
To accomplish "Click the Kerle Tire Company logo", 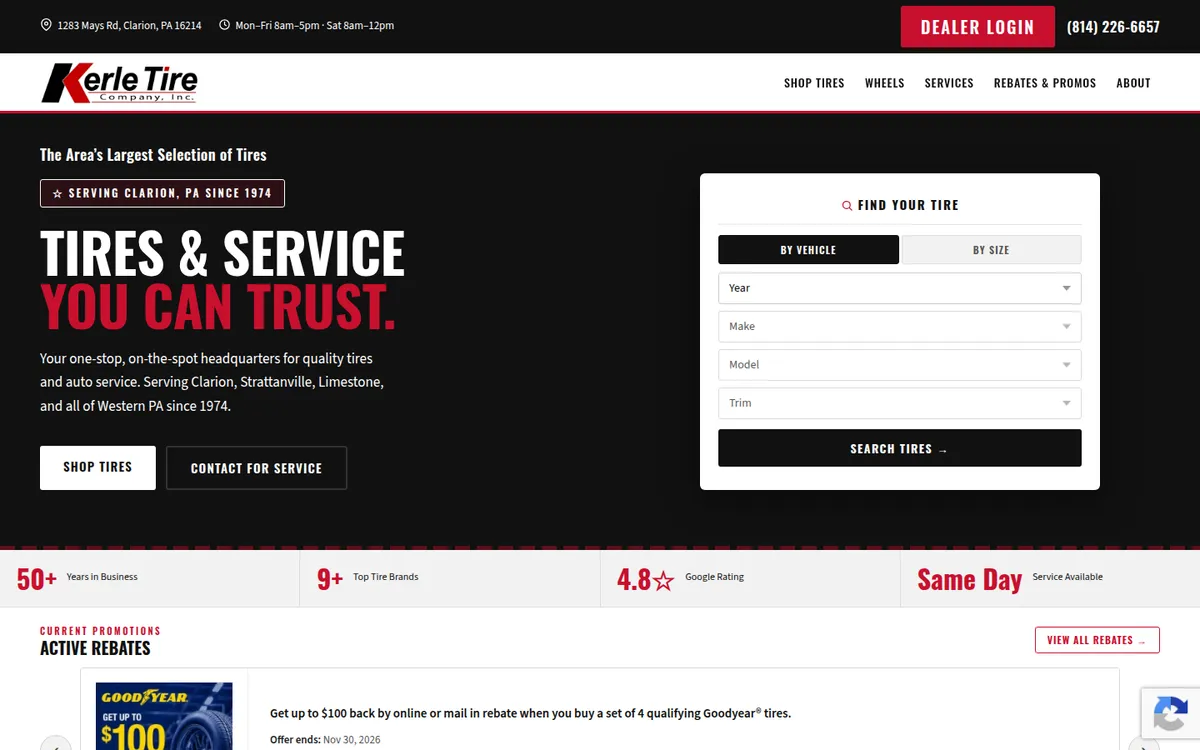I will point(119,83).
